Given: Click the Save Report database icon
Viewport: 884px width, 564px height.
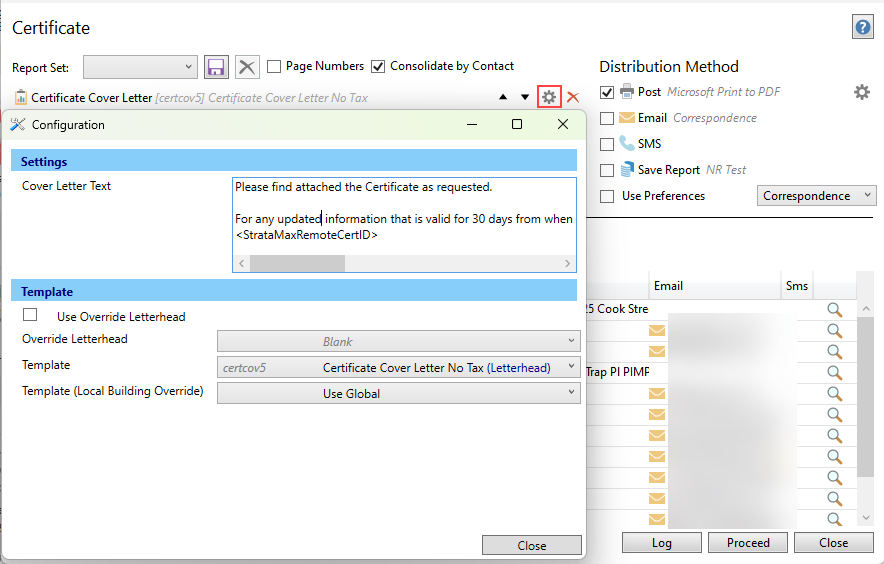Looking at the screenshot, I should pos(627,169).
